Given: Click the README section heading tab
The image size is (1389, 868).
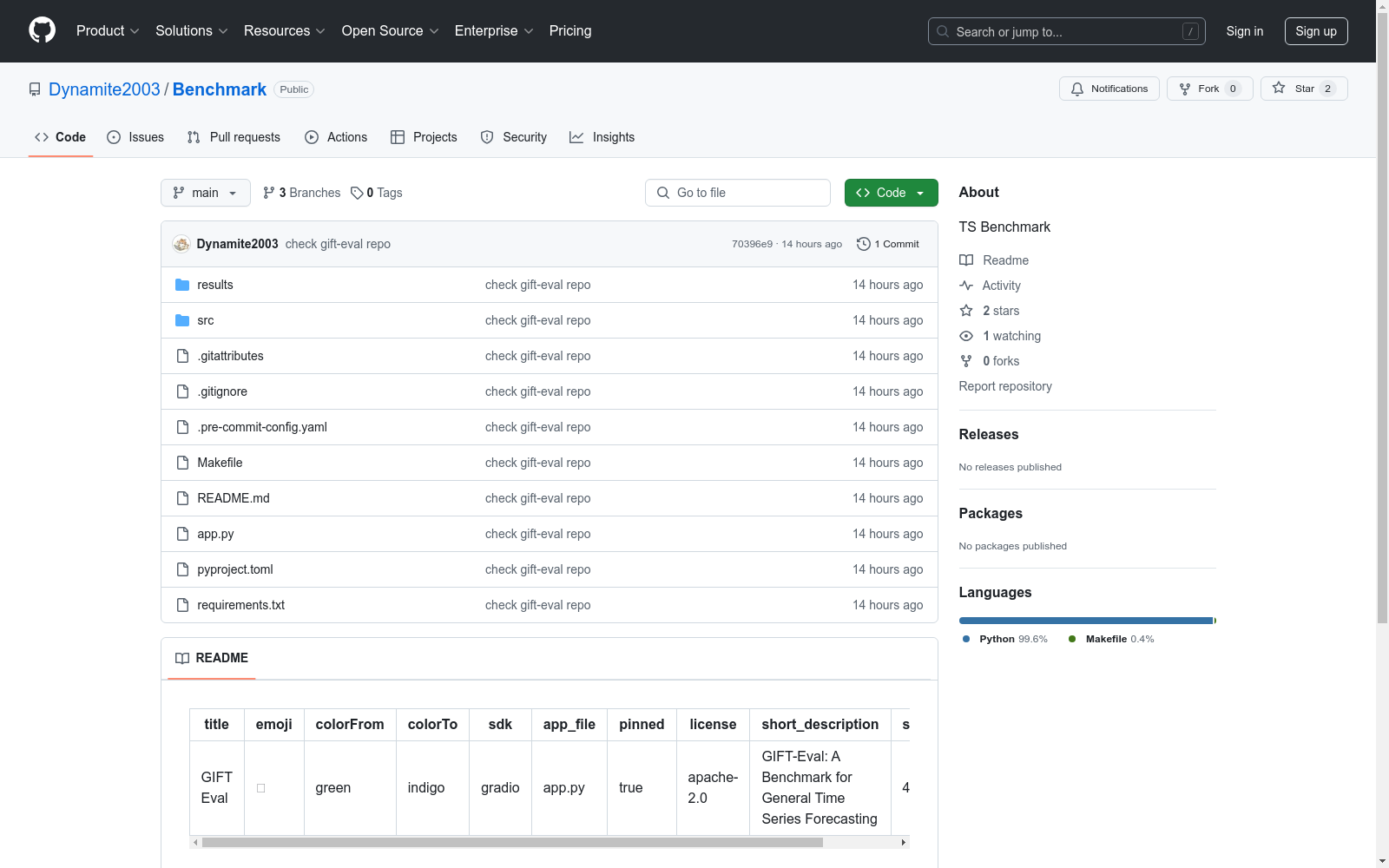Looking at the screenshot, I should pyautogui.click(x=212, y=658).
